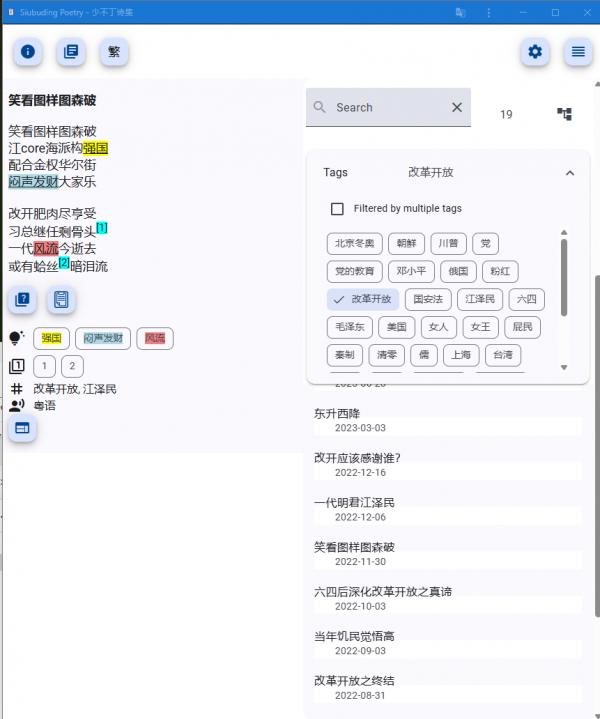Click the document copy icon below poem
Screen dimensions: 600x719
click(x=61, y=299)
